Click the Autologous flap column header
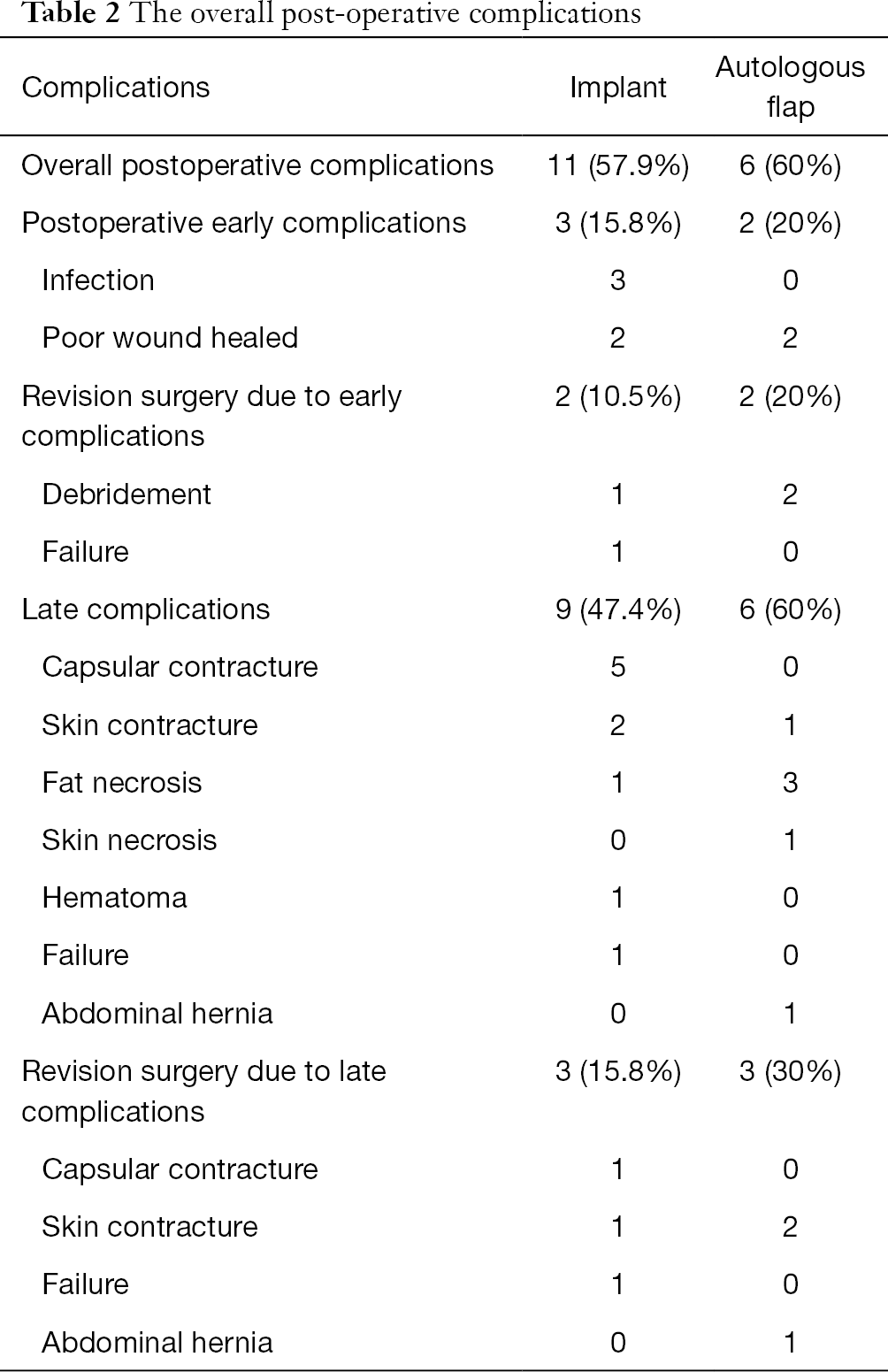This screenshot has height=1372, width=888. pyautogui.click(x=790, y=87)
